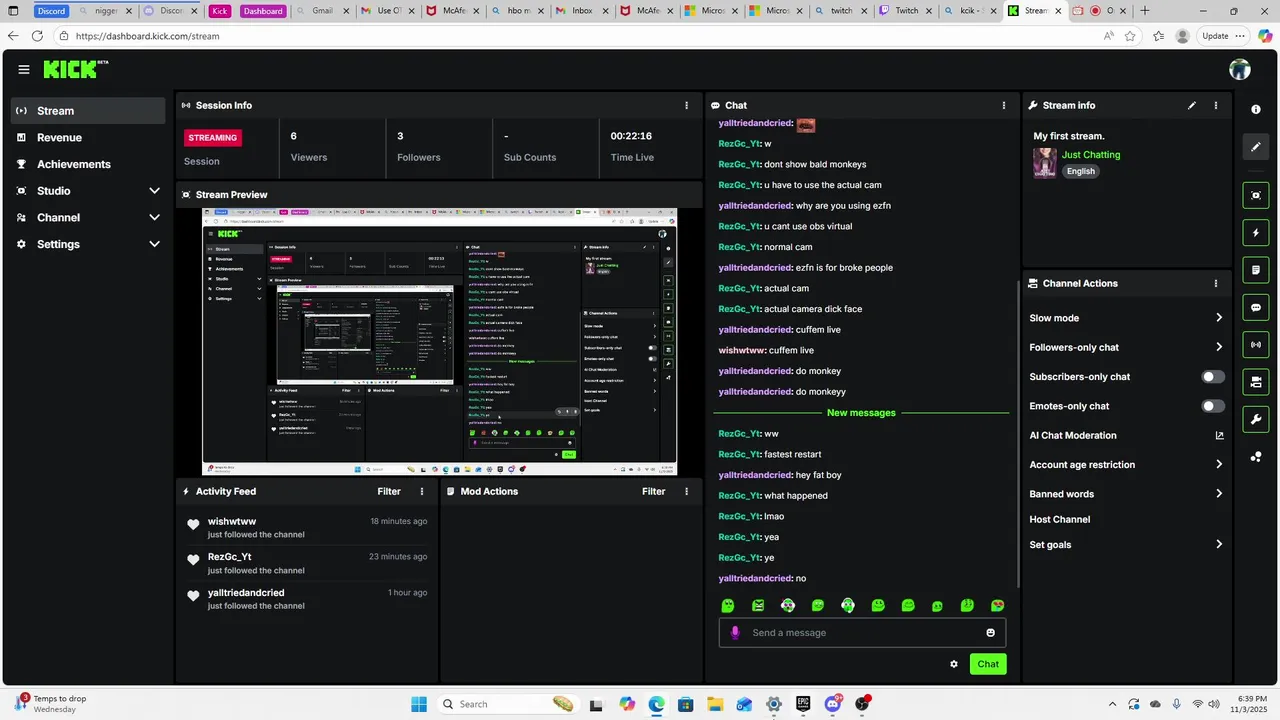Click the camera panel icon in right sidebar
This screenshot has height=720, width=1280.
(x=1256, y=382)
